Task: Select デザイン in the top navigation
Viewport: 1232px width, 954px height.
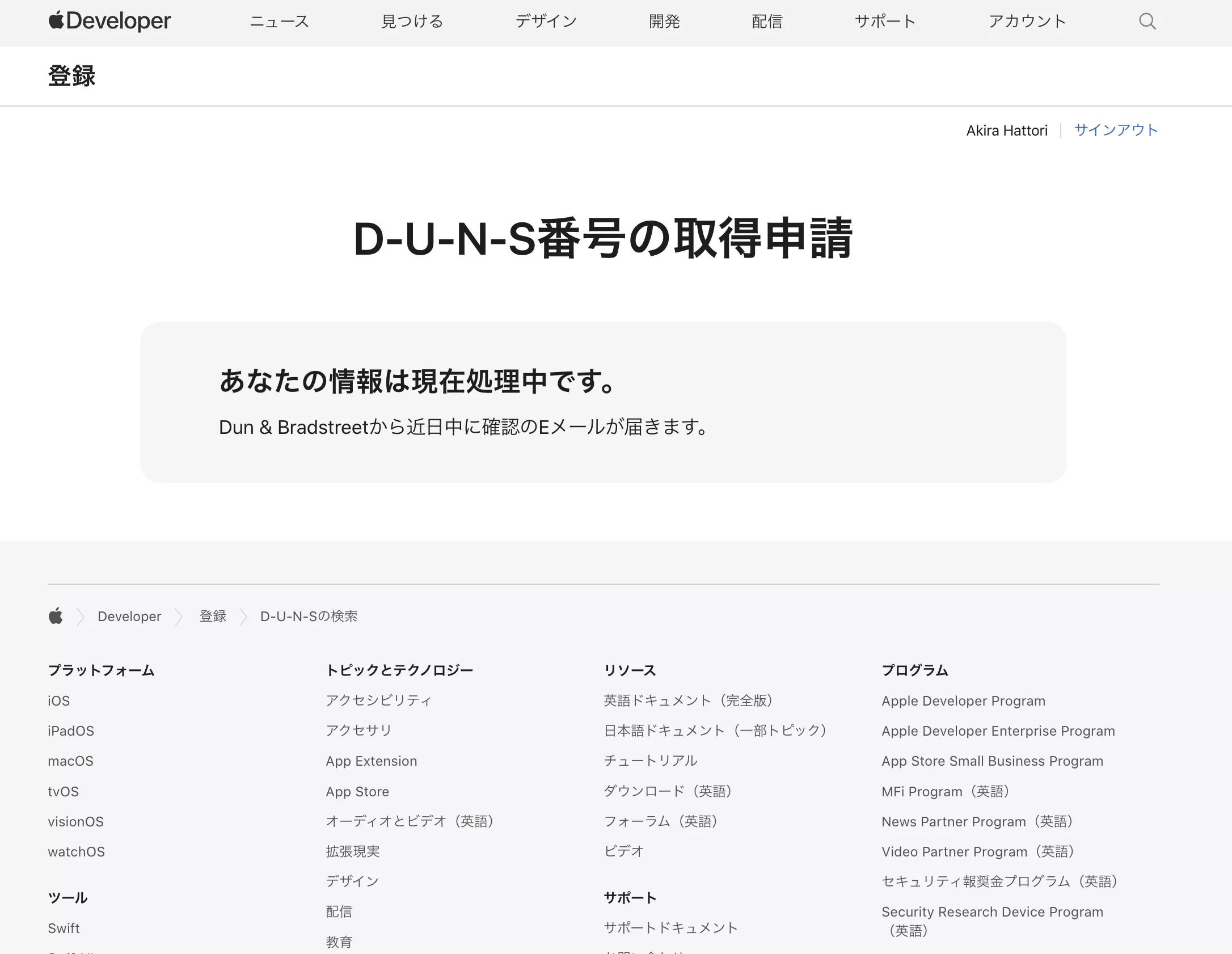Action: (x=545, y=22)
